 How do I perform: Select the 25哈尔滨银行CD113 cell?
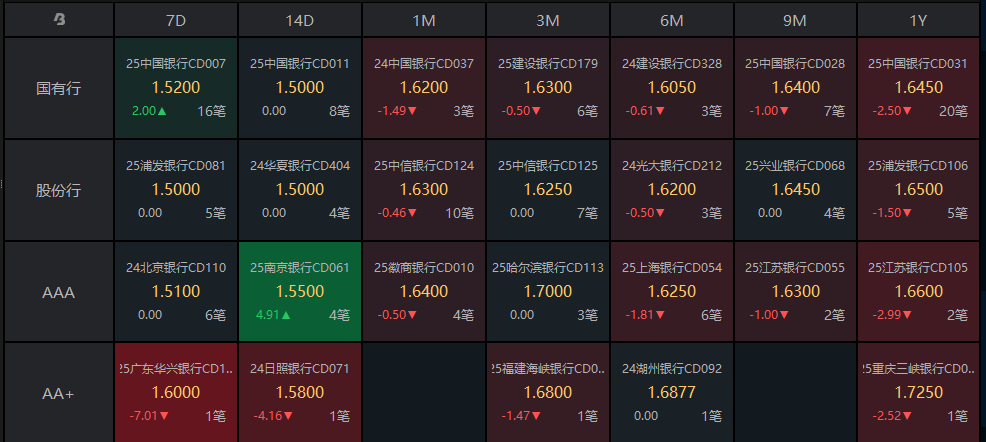547,292
